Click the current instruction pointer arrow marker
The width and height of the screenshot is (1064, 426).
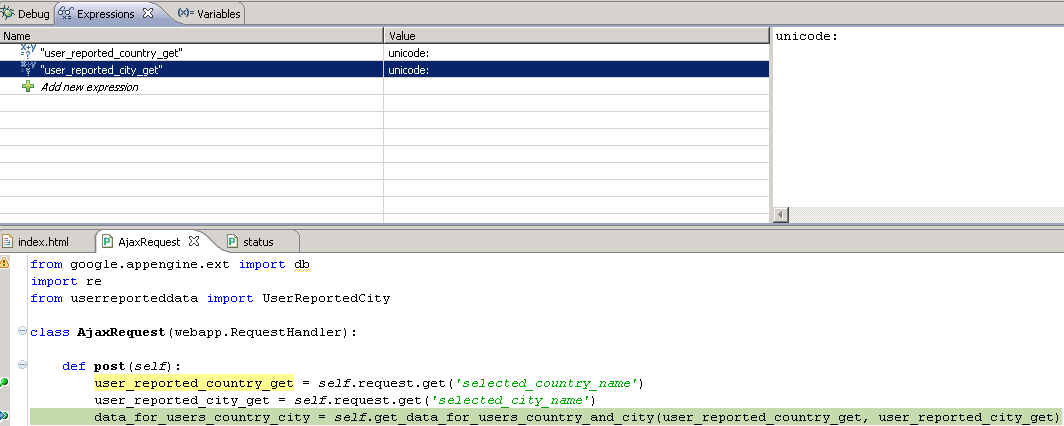[4, 415]
